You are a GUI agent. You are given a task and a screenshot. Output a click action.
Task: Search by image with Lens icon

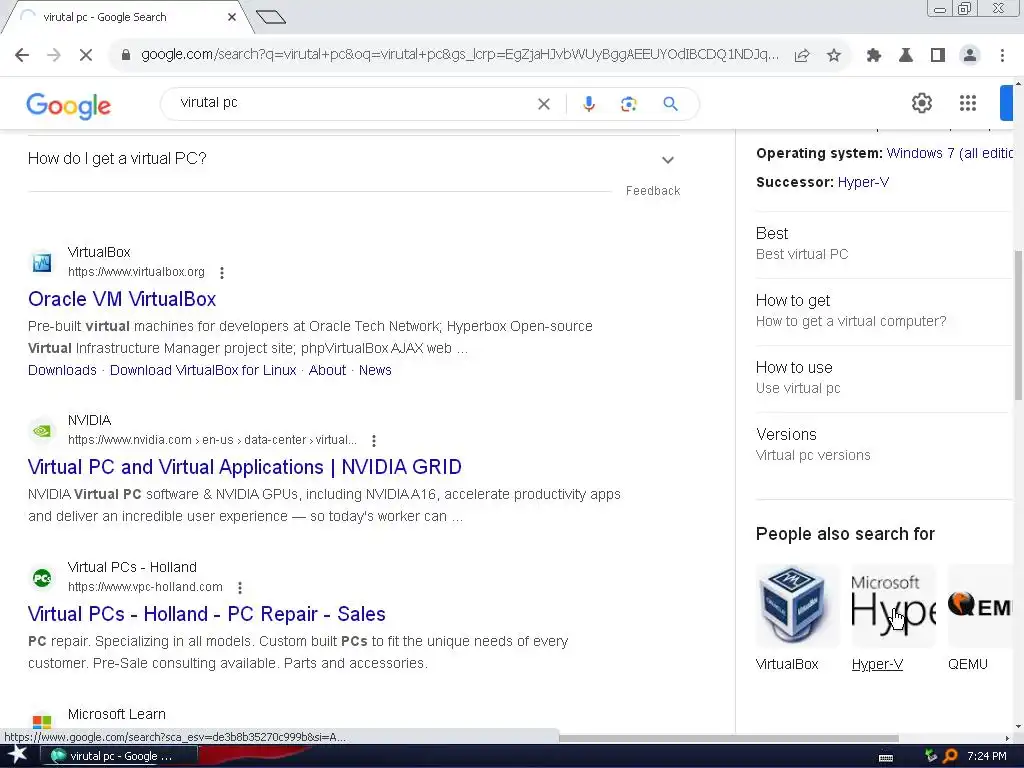click(x=628, y=104)
